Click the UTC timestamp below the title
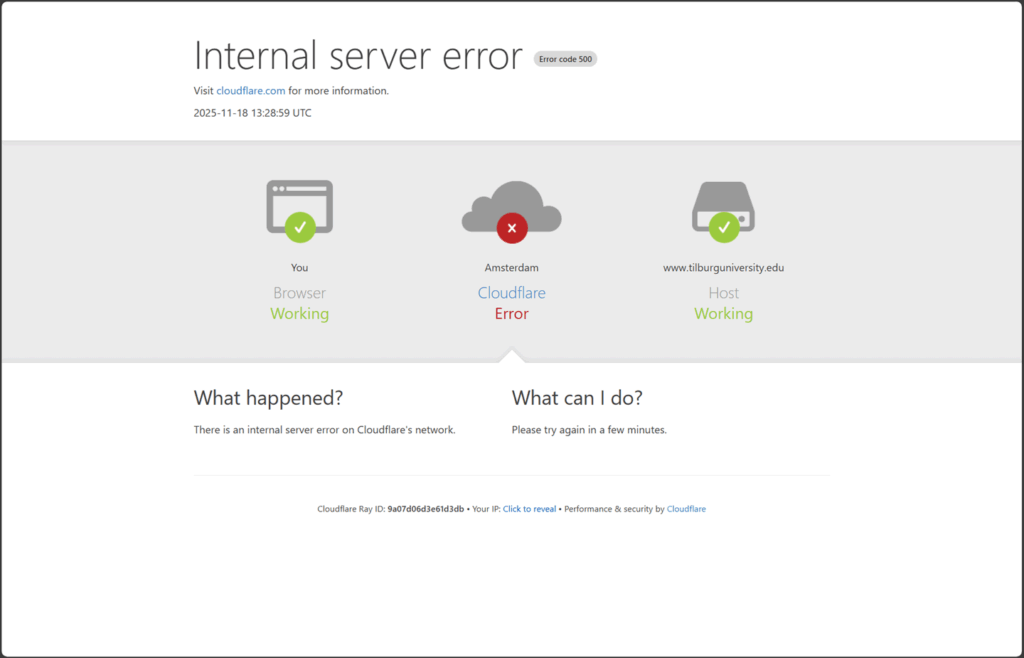Viewport: 1024px width, 658px height. pos(252,113)
